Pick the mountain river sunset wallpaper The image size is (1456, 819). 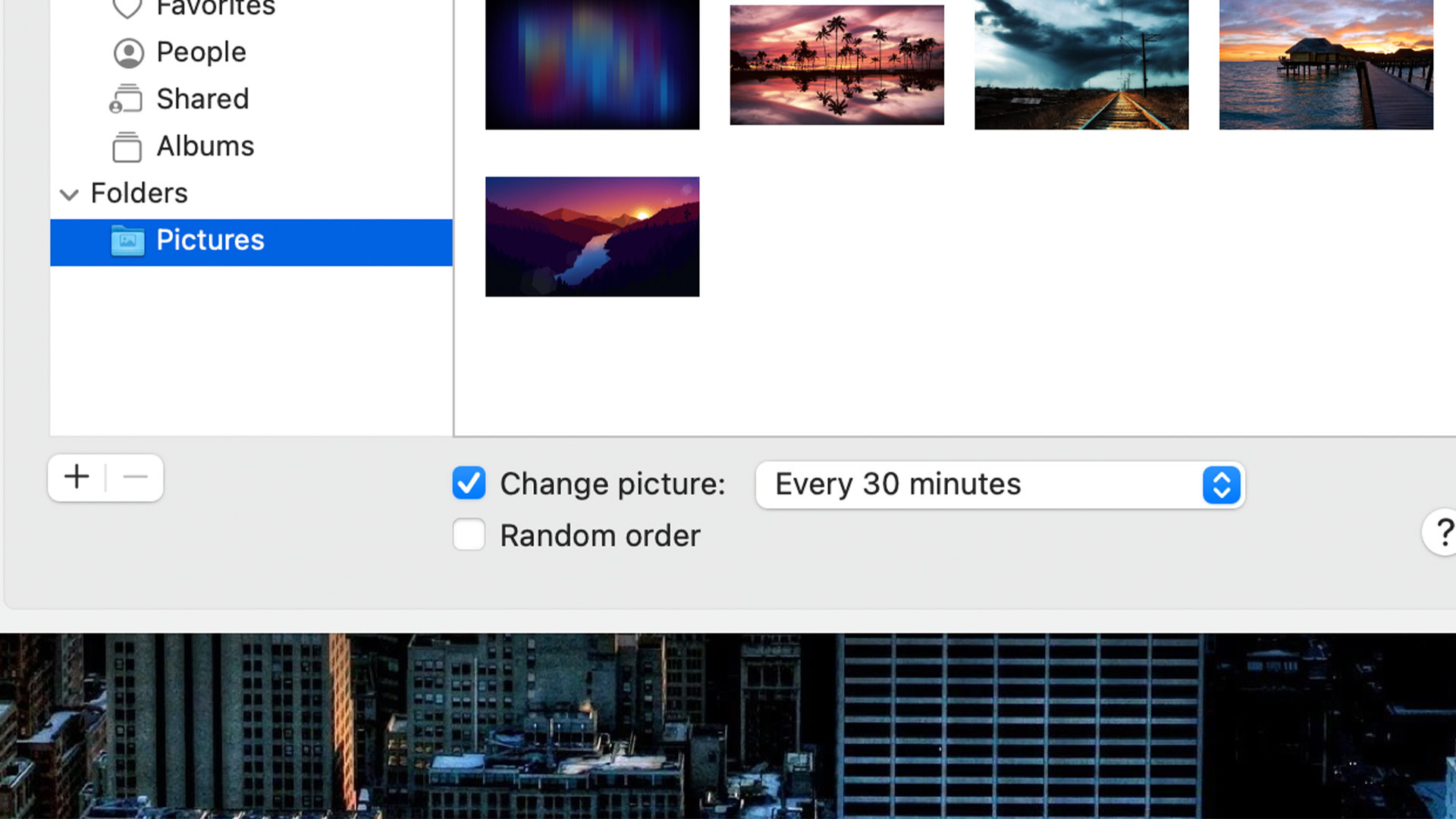coord(591,237)
